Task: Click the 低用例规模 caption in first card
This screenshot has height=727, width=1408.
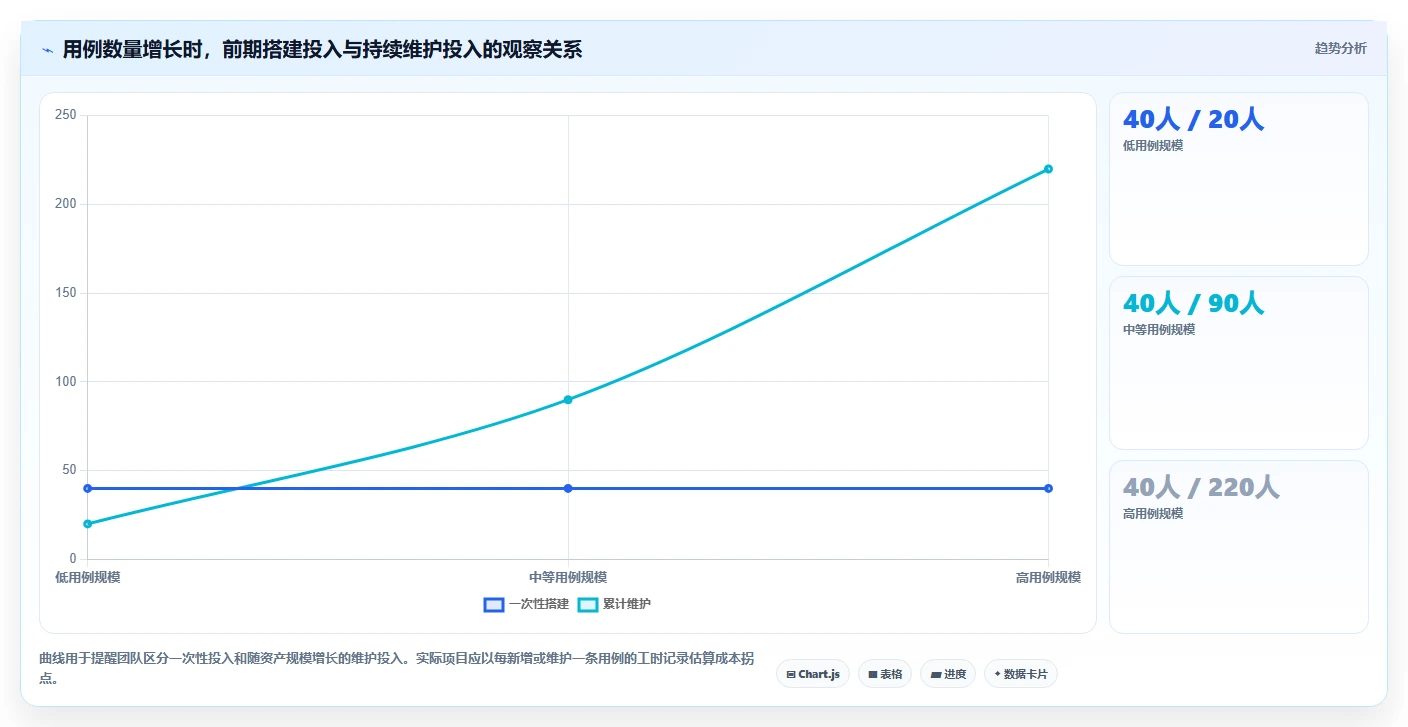Action: (x=1153, y=146)
